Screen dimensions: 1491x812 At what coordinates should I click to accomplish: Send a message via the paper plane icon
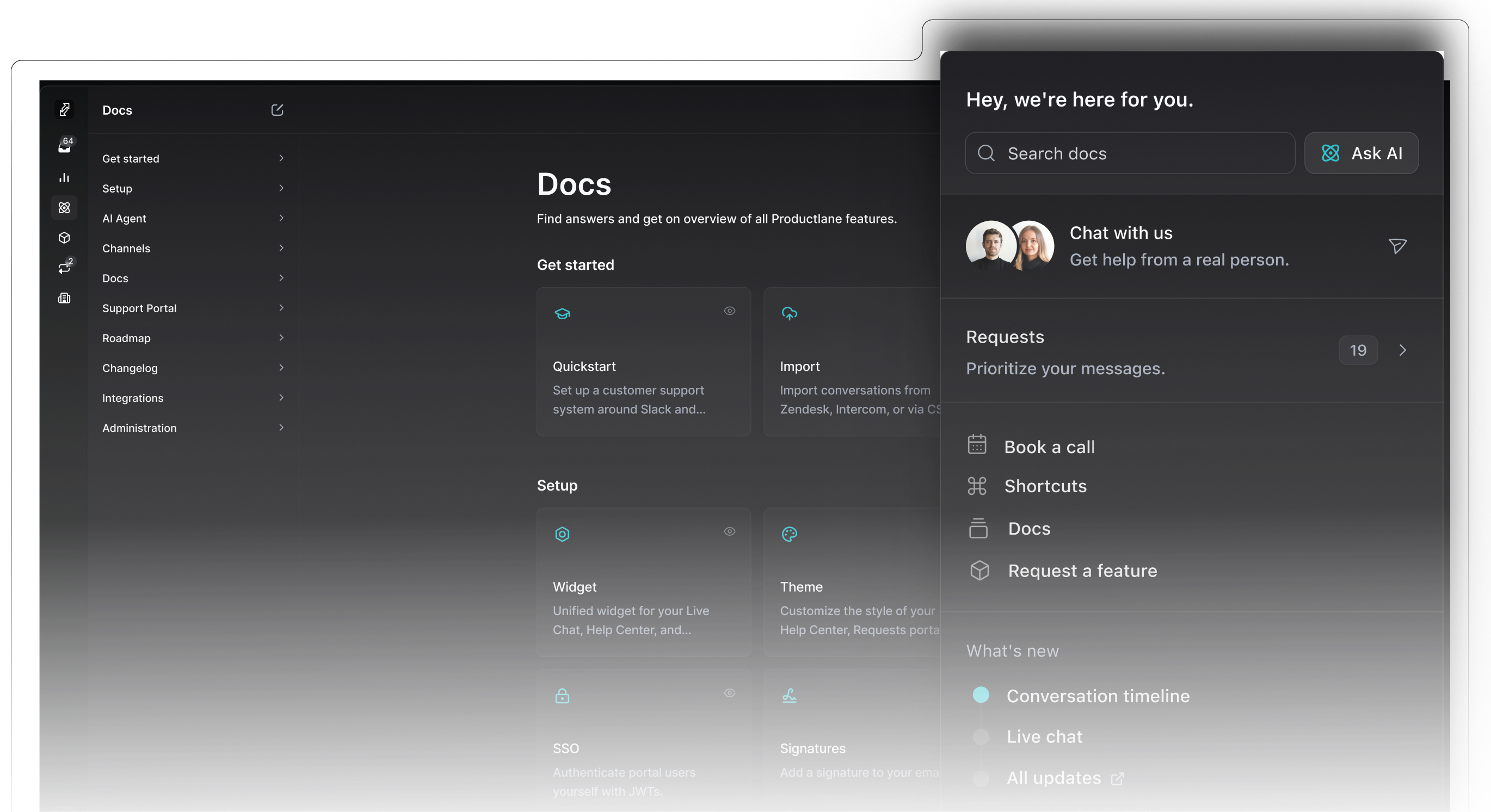click(x=1398, y=246)
